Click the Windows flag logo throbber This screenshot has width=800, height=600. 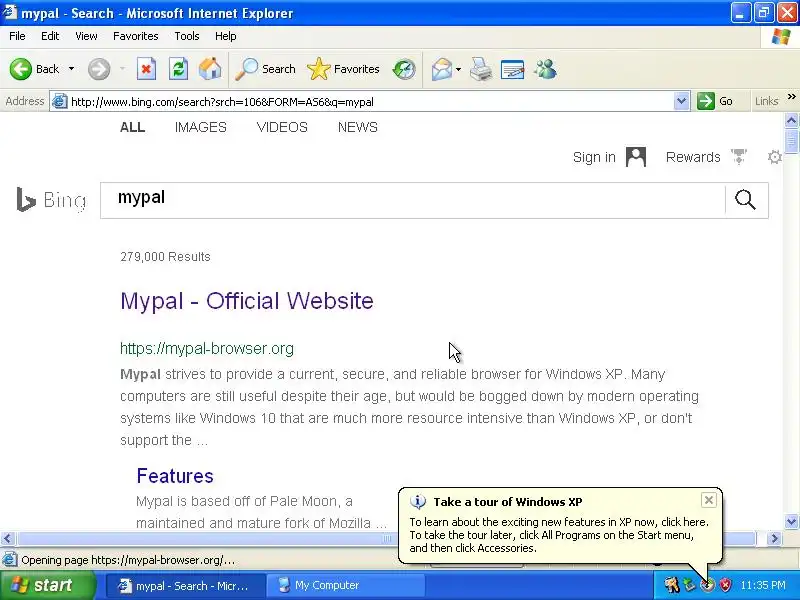pyautogui.click(x=781, y=37)
